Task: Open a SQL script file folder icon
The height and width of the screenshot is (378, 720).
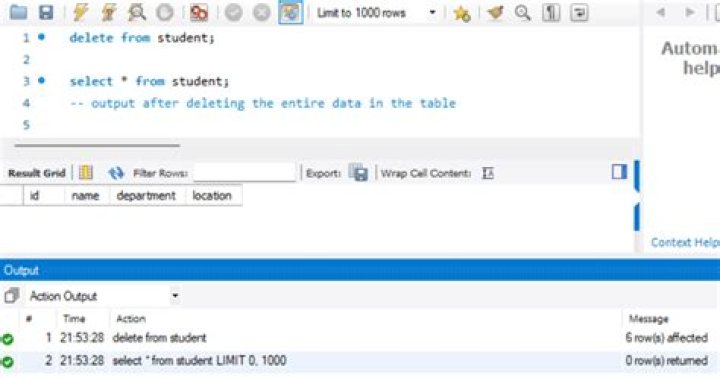Action: click(x=18, y=12)
